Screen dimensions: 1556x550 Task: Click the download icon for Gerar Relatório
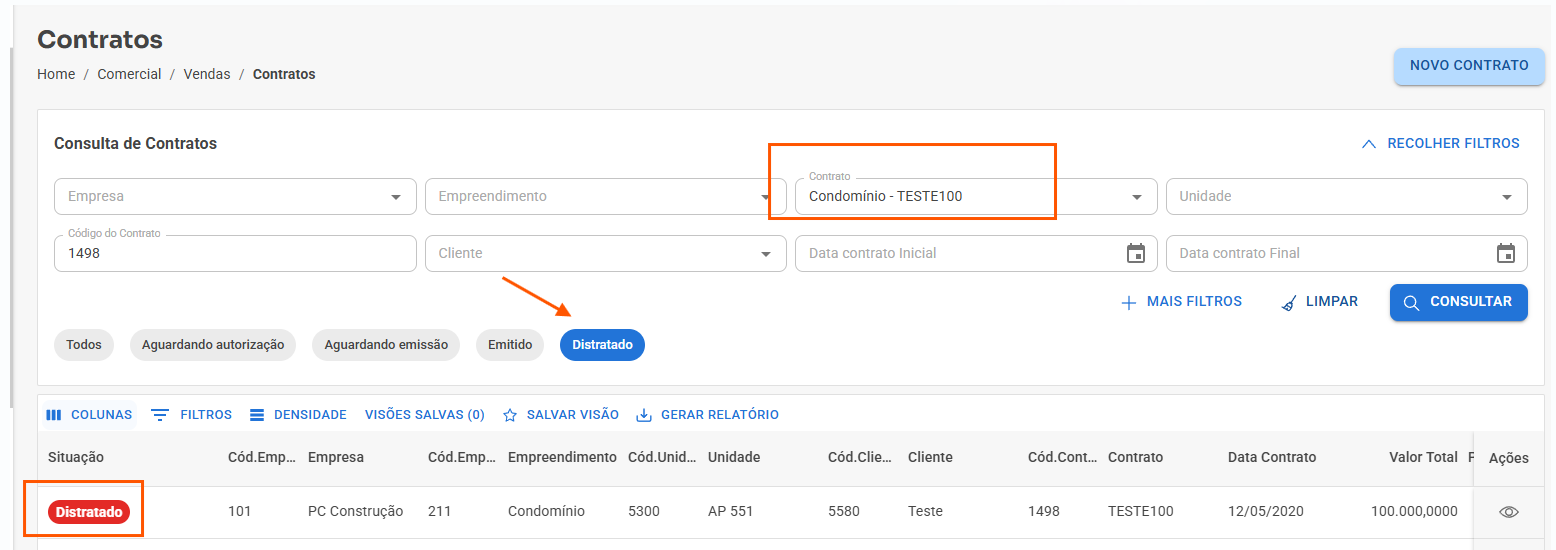click(644, 415)
